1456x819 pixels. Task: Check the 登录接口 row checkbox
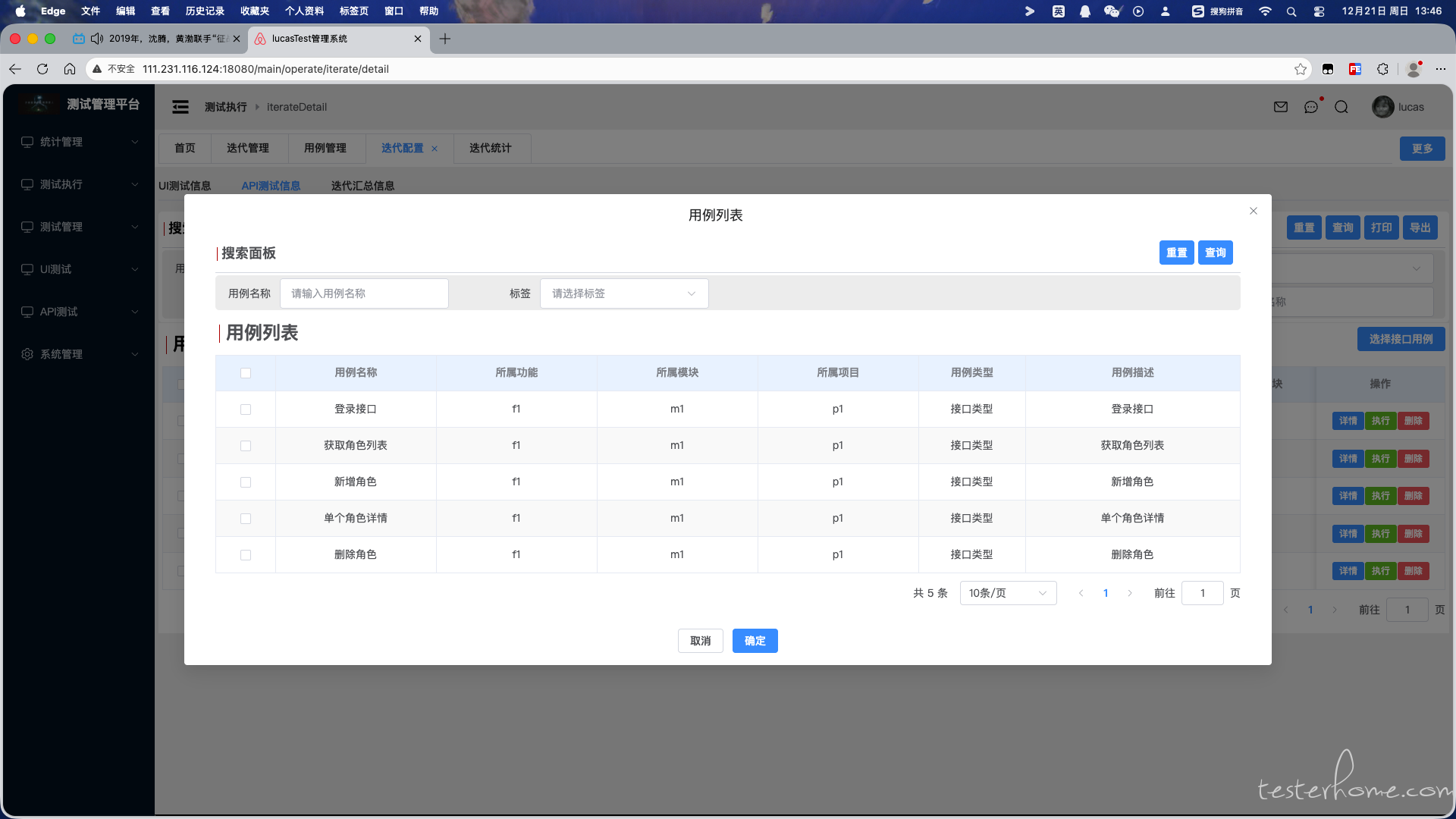pos(246,409)
